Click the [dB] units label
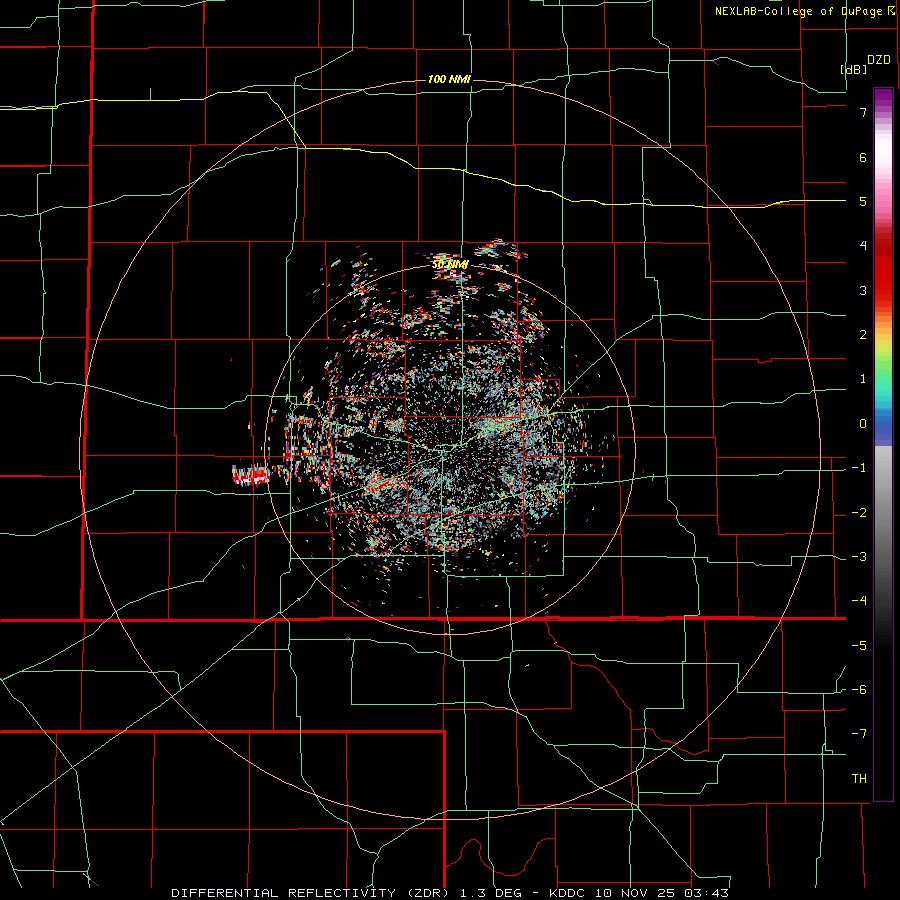900x900 pixels. 854,69
